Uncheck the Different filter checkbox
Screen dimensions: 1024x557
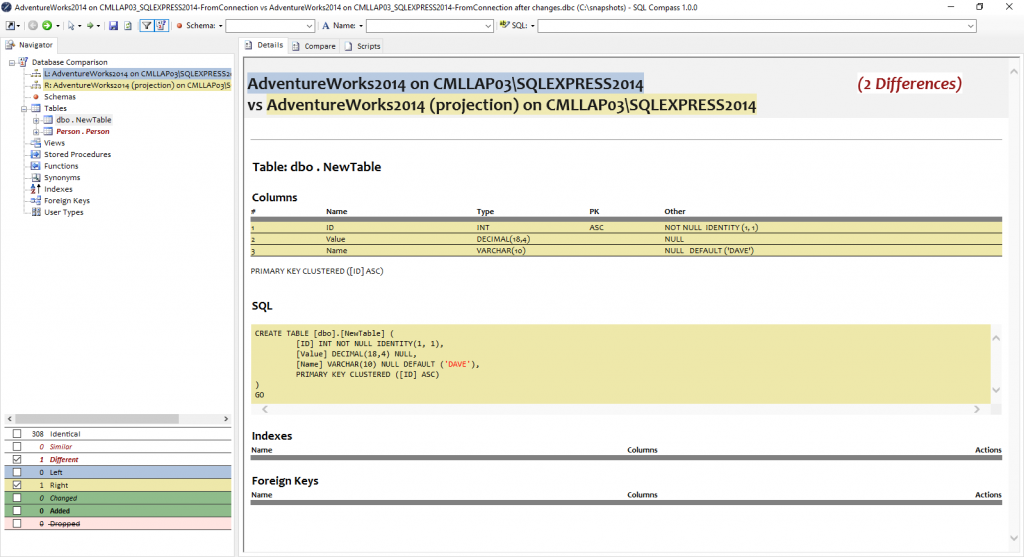16,460
